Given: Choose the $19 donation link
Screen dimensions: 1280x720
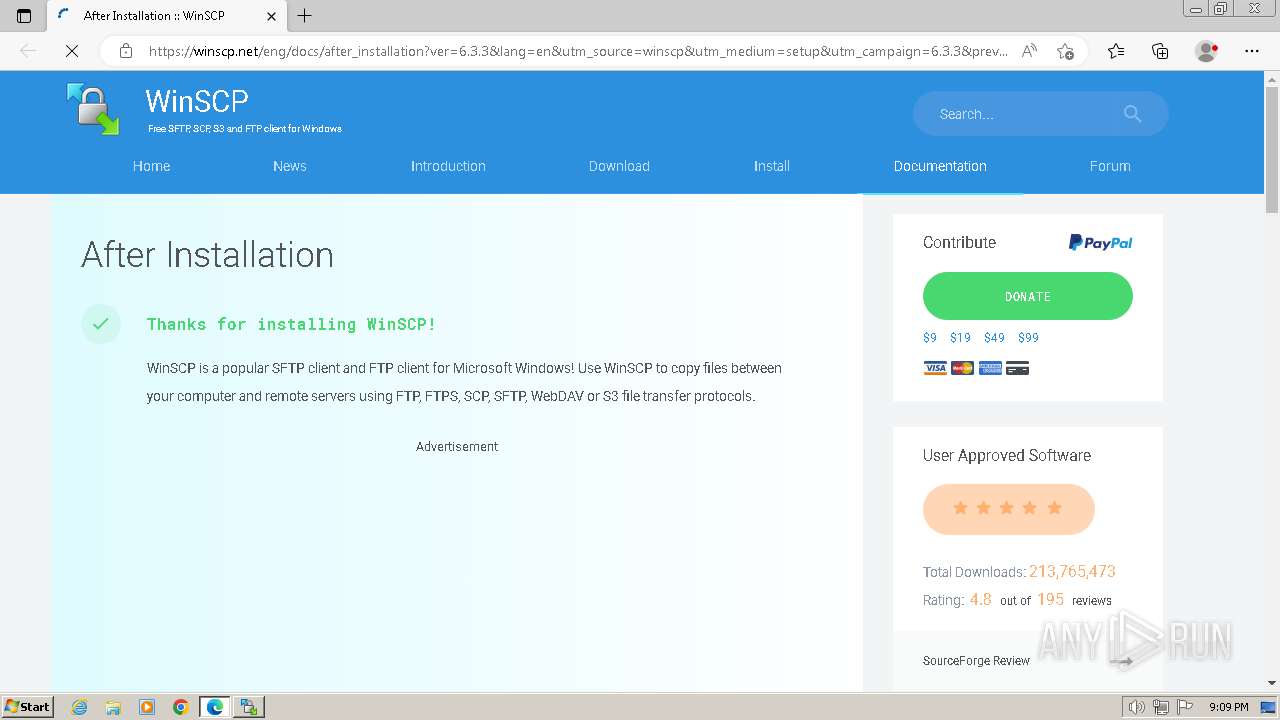Looking at the screenshot, I should click(960, 338).
